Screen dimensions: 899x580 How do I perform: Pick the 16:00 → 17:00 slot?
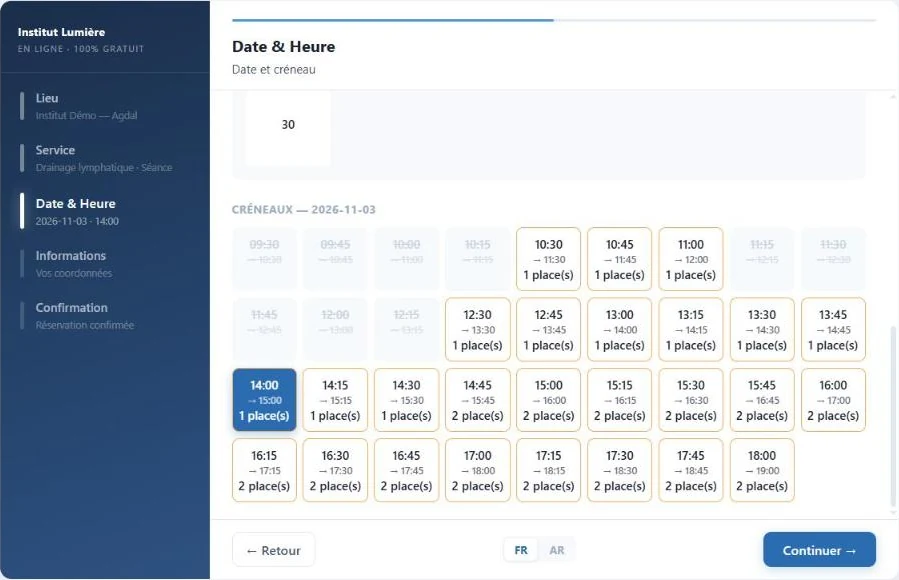click(832, 400)
